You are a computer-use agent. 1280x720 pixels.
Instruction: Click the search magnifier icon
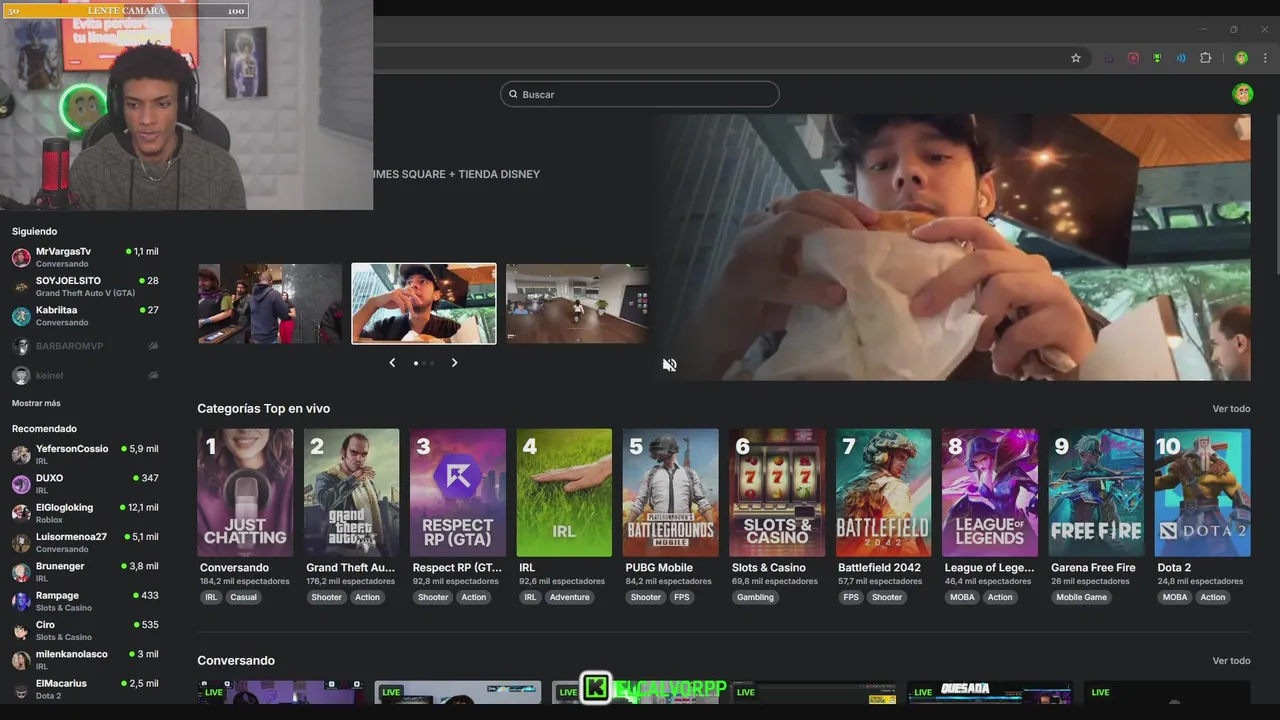(513, 94)
